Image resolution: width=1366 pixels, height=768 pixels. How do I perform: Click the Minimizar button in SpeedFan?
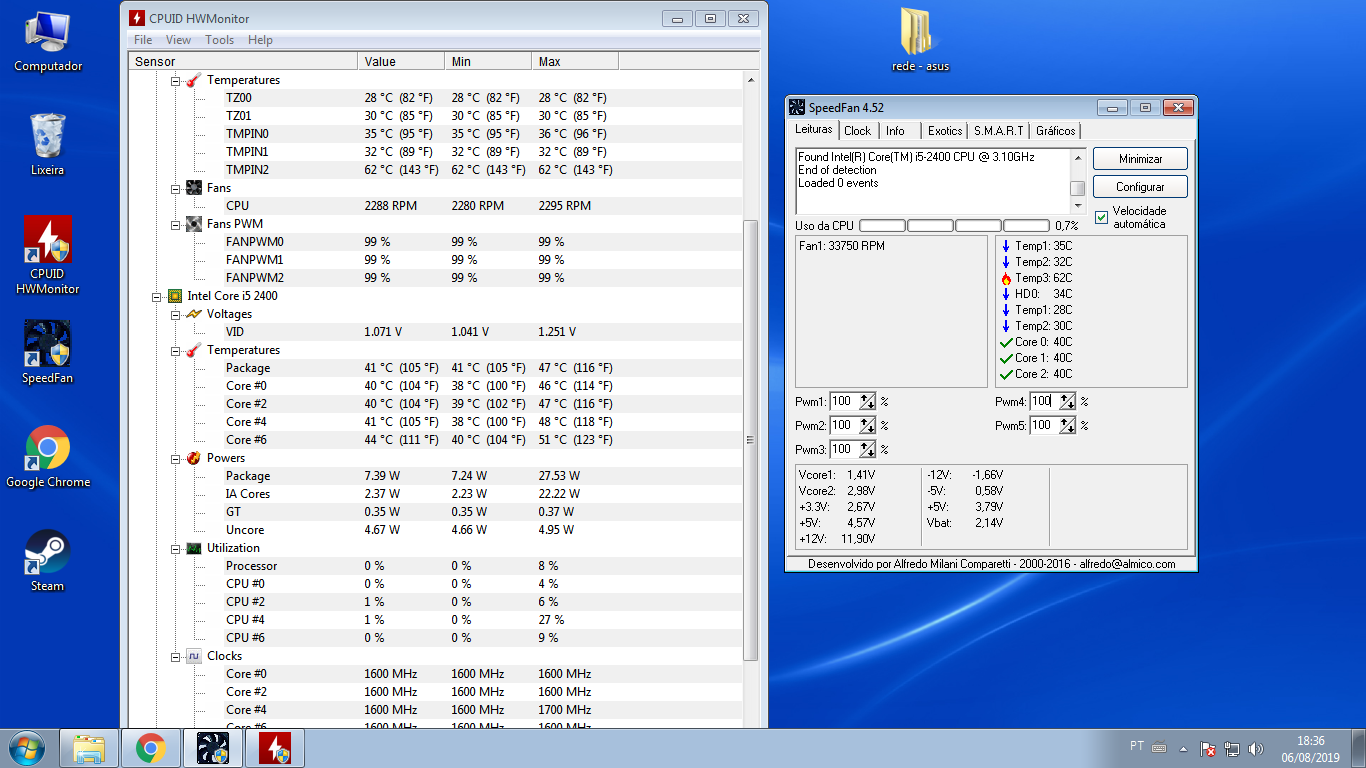click(x=1140, y=159)
